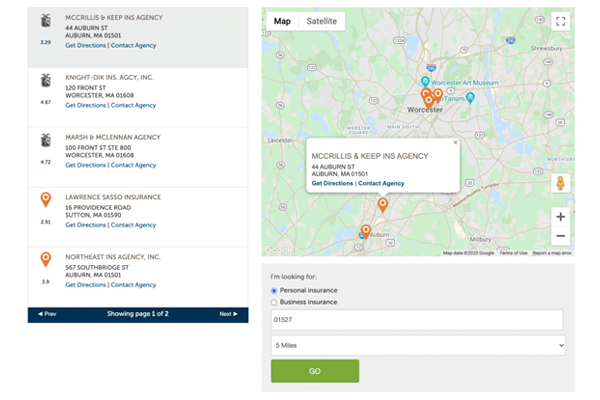Click McCrillis & Keep agency list icon
The height and width of the screenshot is (400, 600).
tap(46, 21)
